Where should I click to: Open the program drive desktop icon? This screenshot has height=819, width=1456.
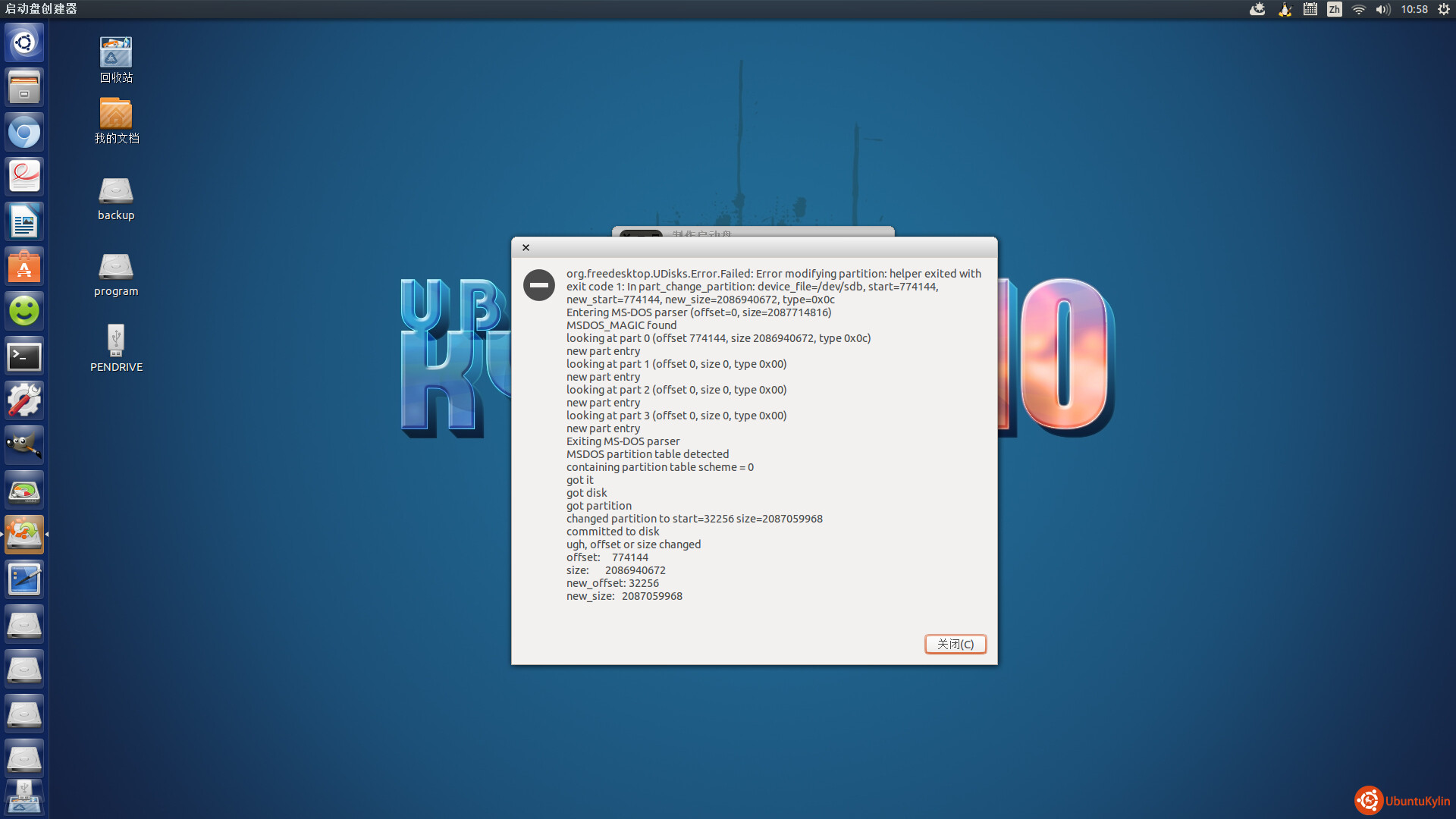[116, 267]
